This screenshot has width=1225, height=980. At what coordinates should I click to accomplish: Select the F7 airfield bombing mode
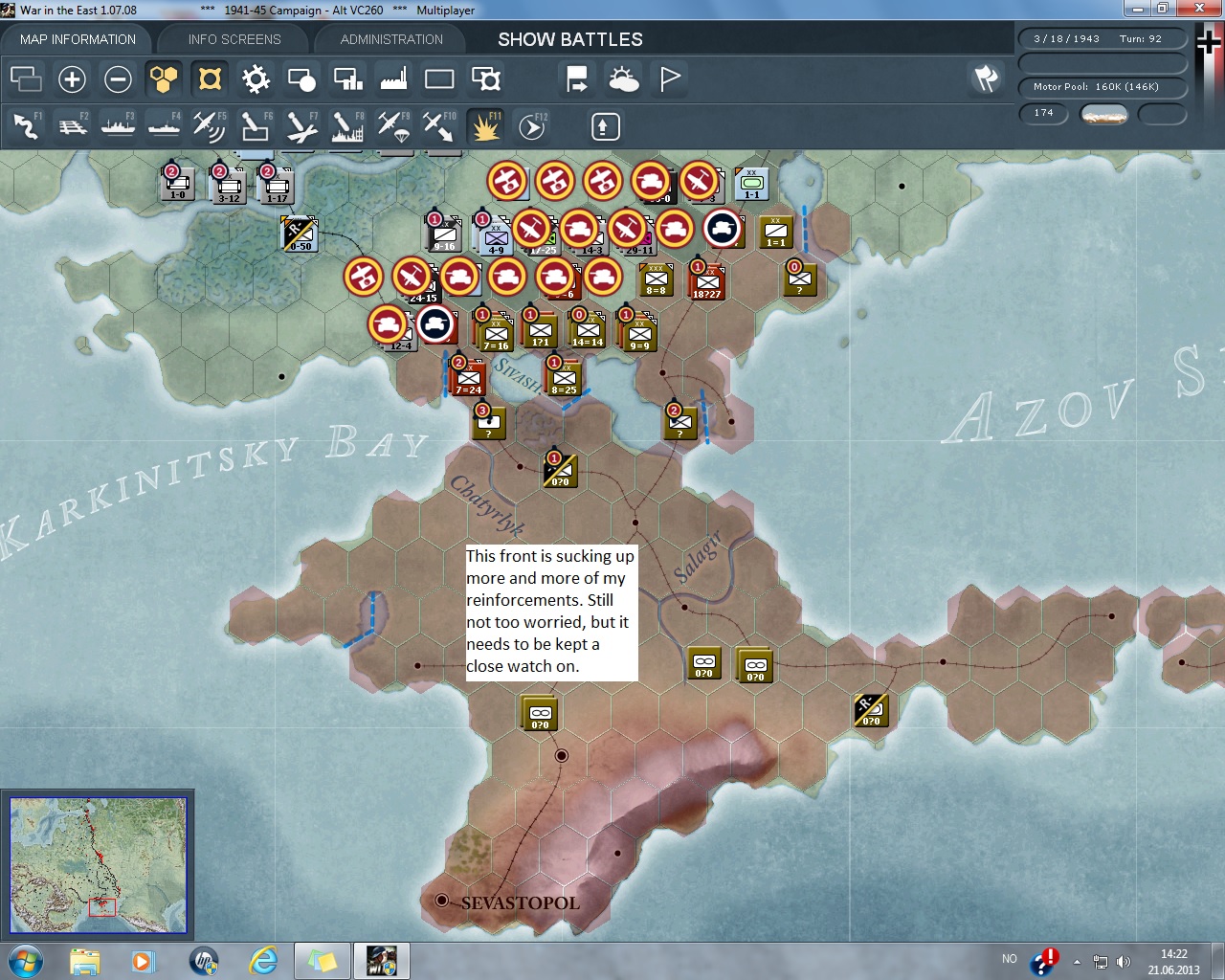[x=301, y=126]
